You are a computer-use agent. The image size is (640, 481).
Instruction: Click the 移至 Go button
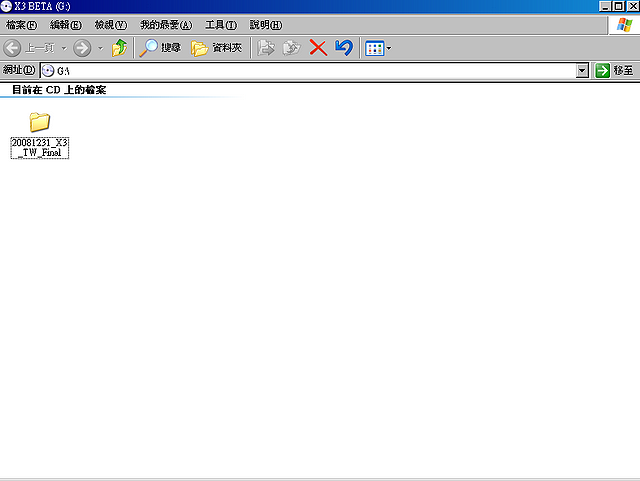[614, 71]
